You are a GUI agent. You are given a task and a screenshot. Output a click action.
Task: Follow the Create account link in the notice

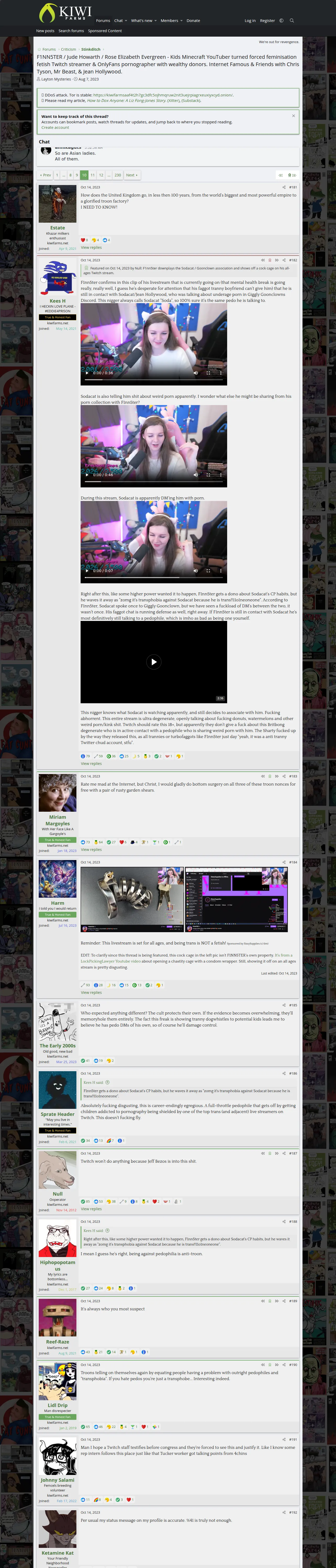tap(55, 128)
